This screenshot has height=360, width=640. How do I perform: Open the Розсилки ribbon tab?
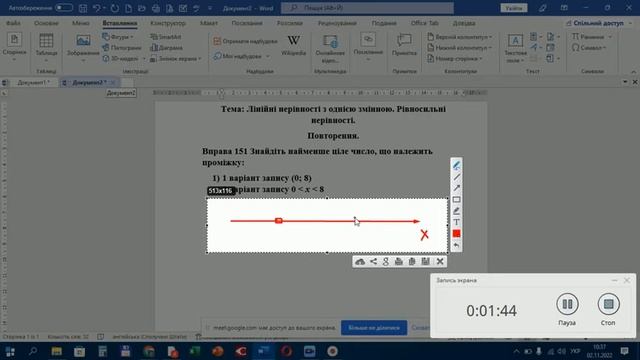coord(290,23)
